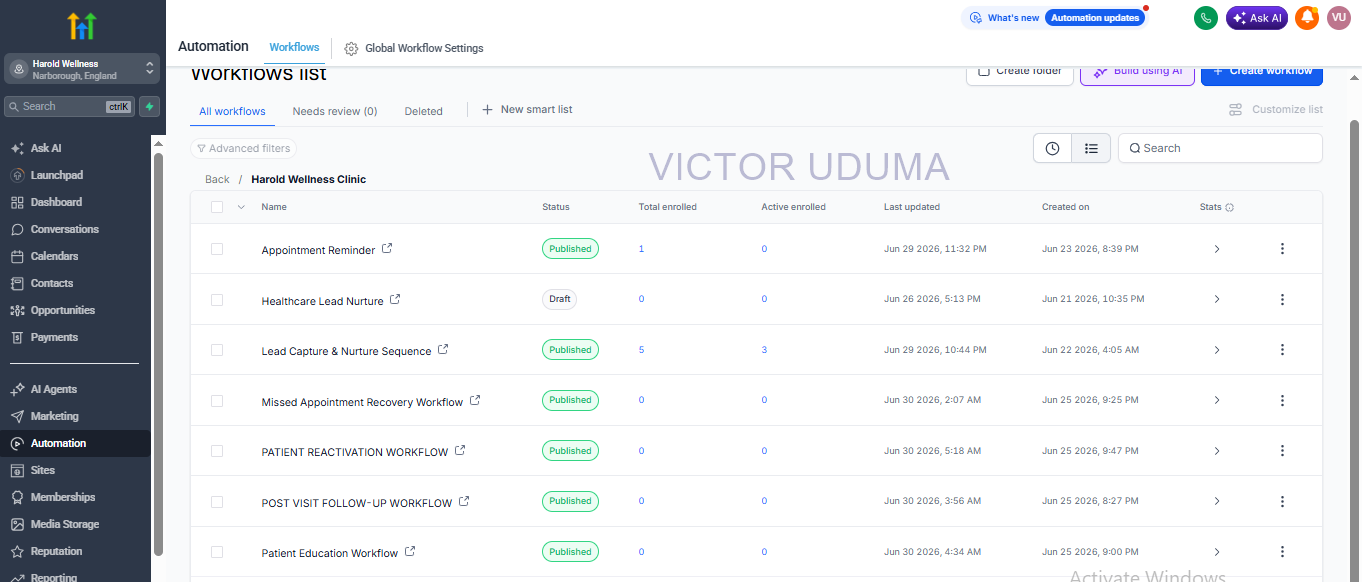Screen dimensions: 1362x582
Task: Click the green lightning quick-action icon
Action: 149,106
